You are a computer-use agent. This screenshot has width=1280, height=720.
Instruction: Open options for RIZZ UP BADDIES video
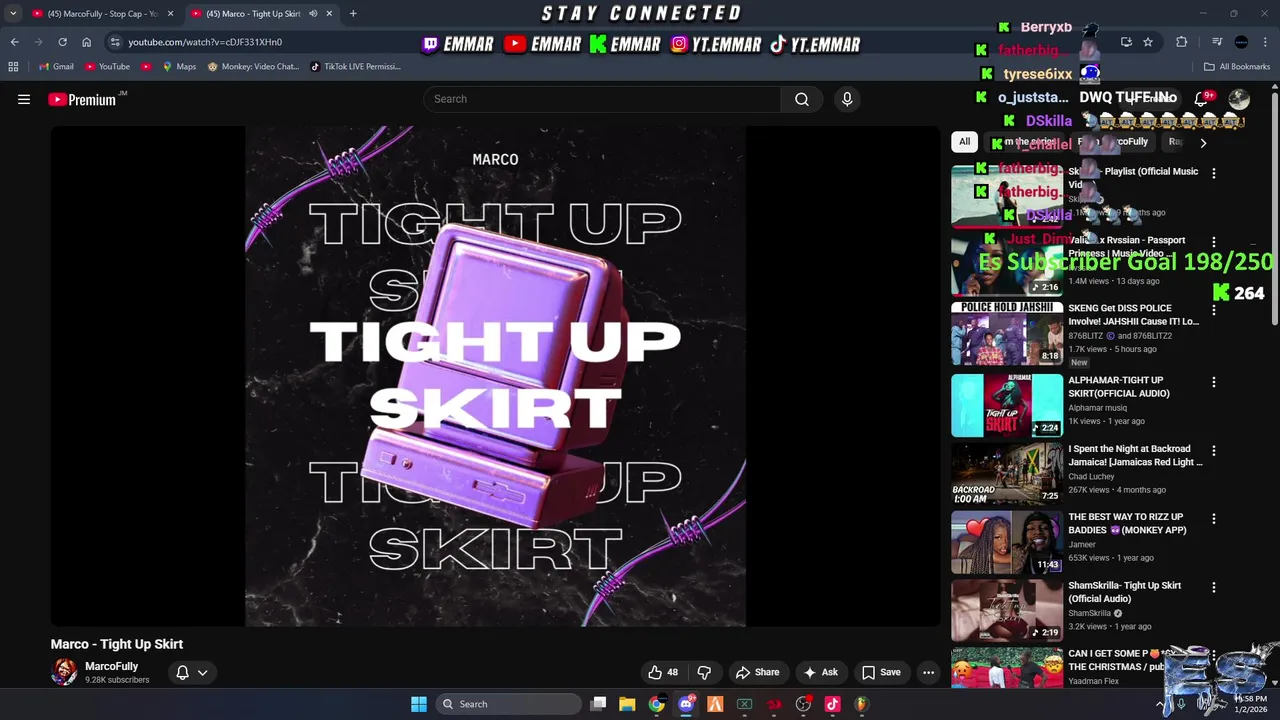1214,519
